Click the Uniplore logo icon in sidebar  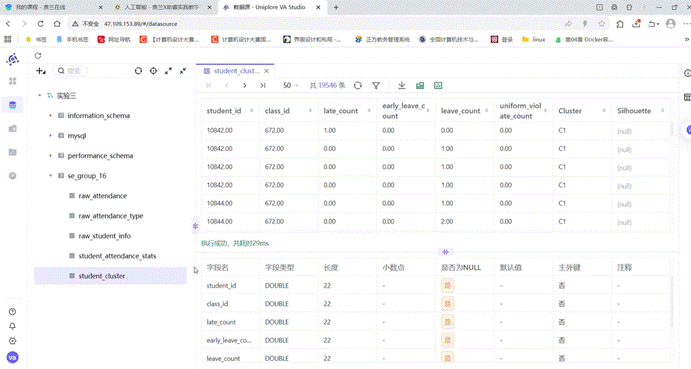click(x=12, y=59)
